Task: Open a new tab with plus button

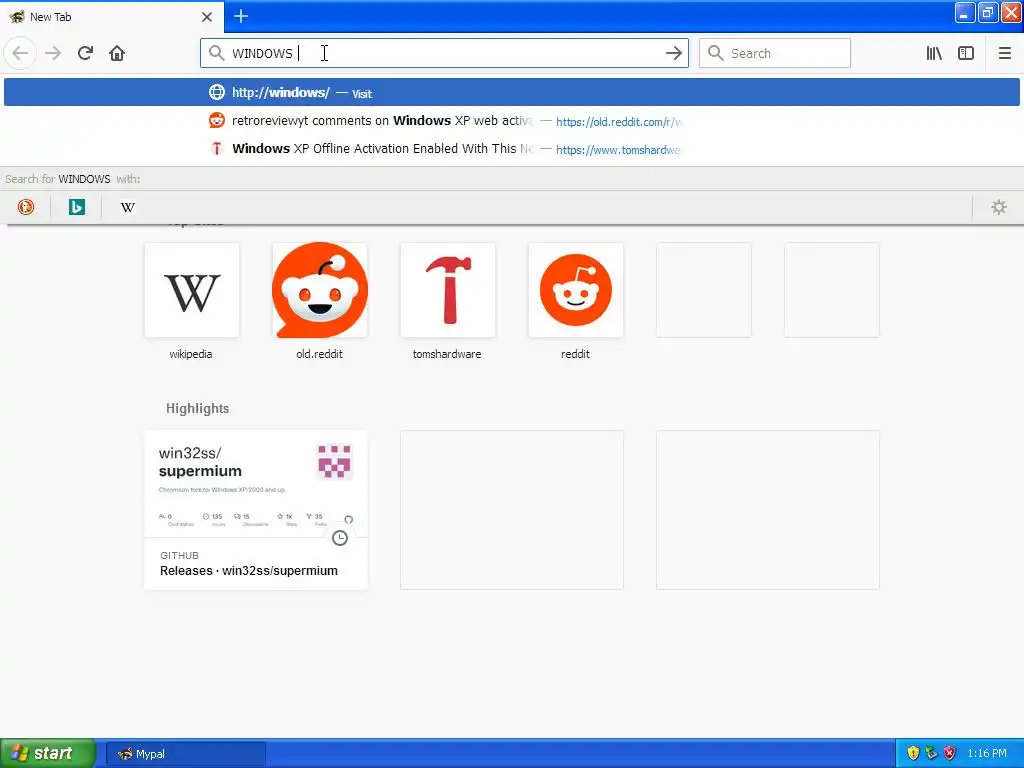Action: [241, 16]
